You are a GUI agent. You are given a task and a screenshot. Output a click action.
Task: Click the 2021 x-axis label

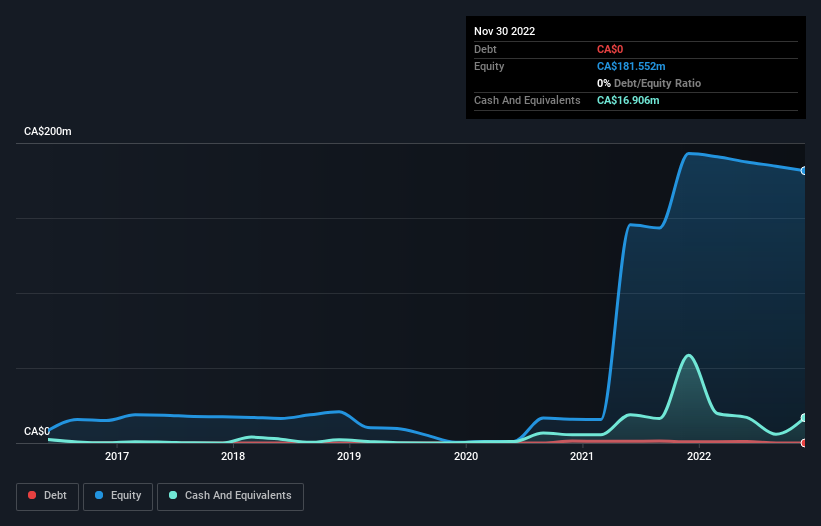582,456
